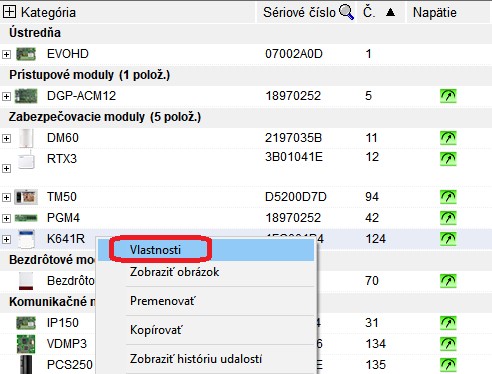Viewport: 492px width, 374px height.
Task: Click the DGP-ACM12 module icon
Action: click(x=26, y=96)
